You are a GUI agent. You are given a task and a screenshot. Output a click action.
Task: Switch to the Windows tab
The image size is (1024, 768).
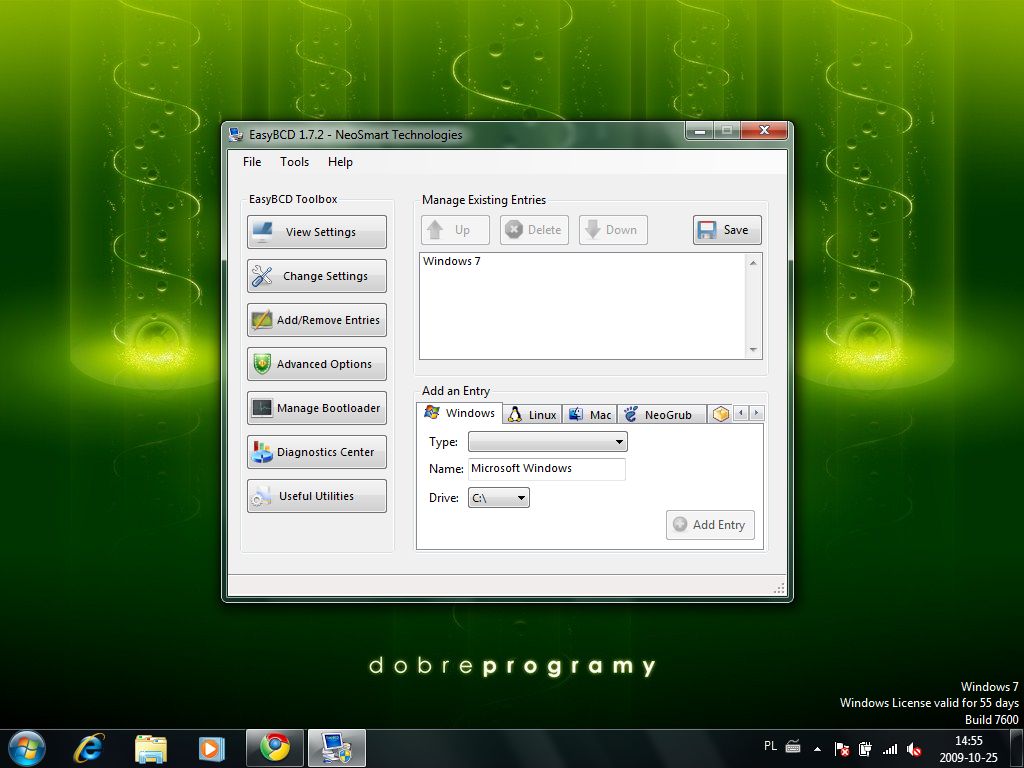pyautogui.click(x=460, y=413)
